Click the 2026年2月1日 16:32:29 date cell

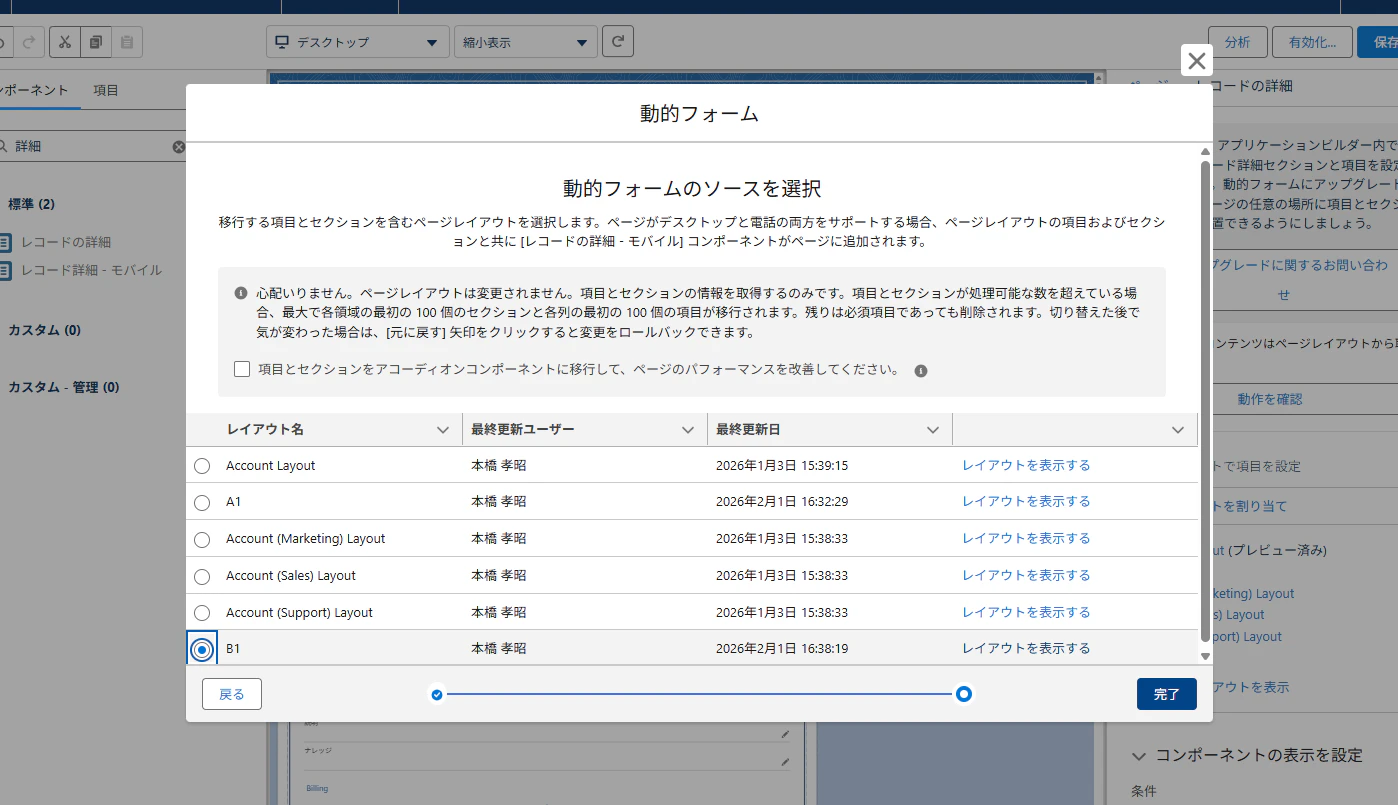pyautogui.click(x=782, y=502)
